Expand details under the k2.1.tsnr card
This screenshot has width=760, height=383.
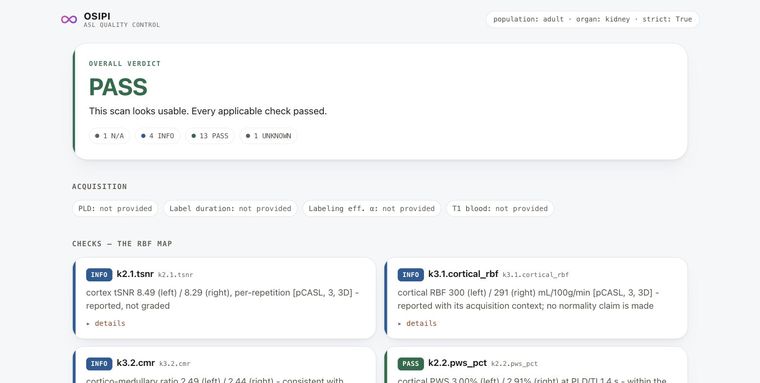106,323
